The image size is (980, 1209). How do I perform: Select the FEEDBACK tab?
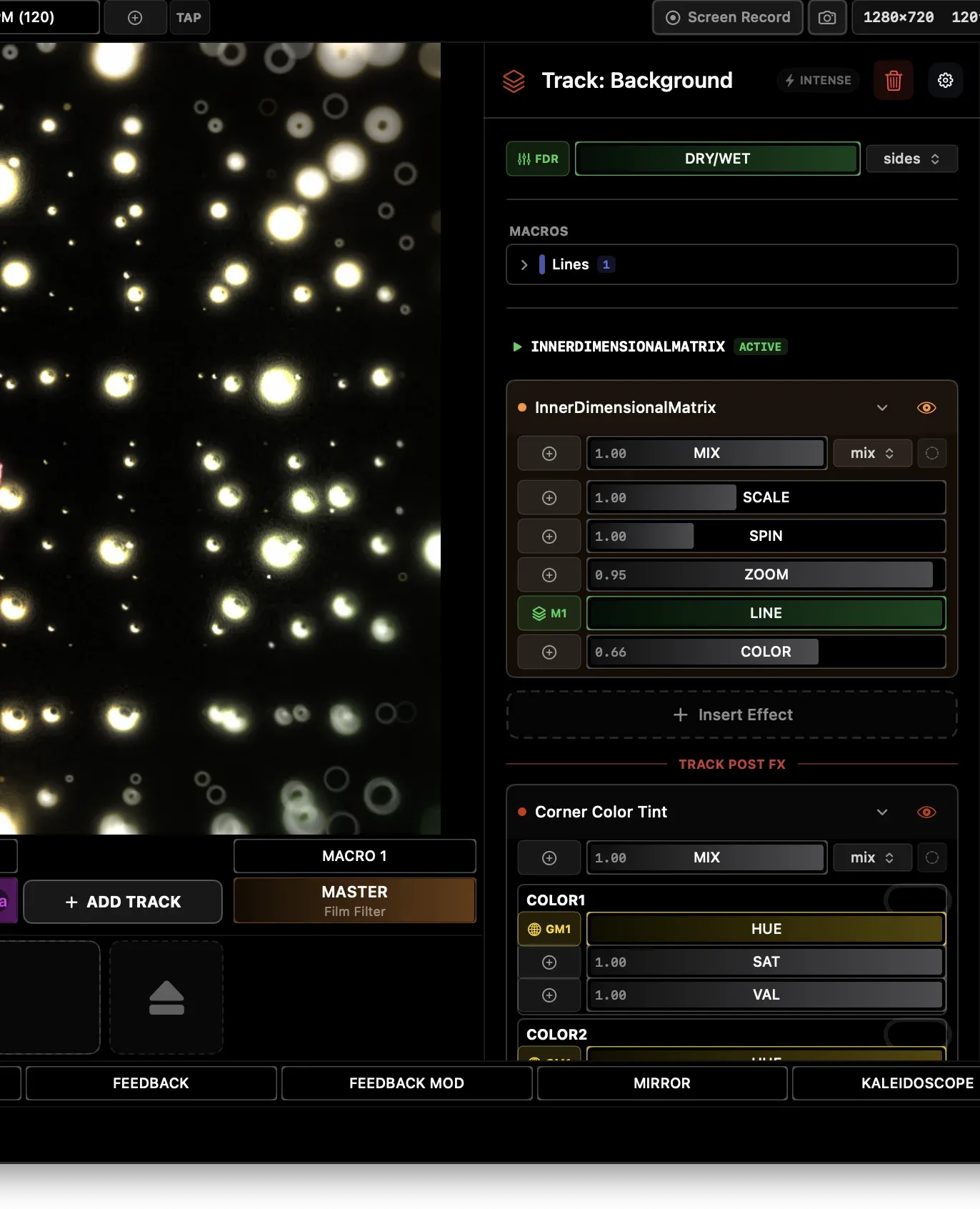click(151, 1083)
